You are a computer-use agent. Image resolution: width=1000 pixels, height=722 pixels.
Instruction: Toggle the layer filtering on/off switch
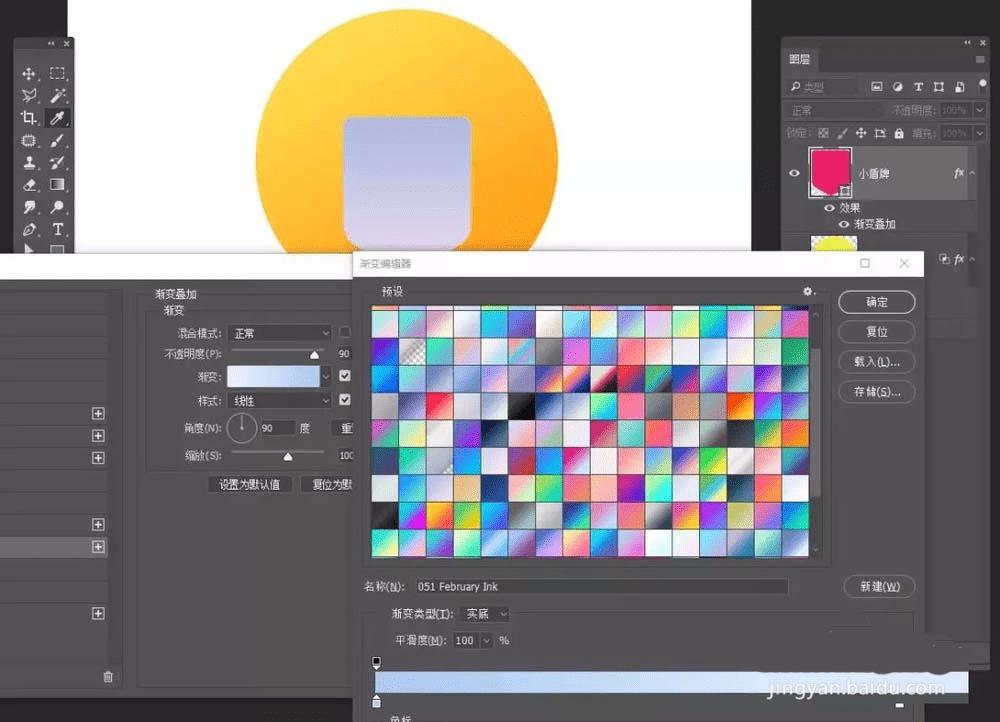(983, 84)
